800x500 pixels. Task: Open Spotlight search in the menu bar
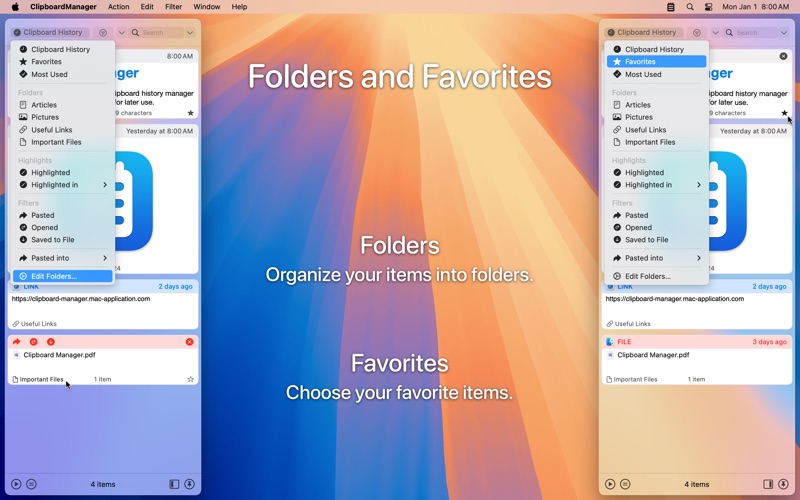coord(690,7)
